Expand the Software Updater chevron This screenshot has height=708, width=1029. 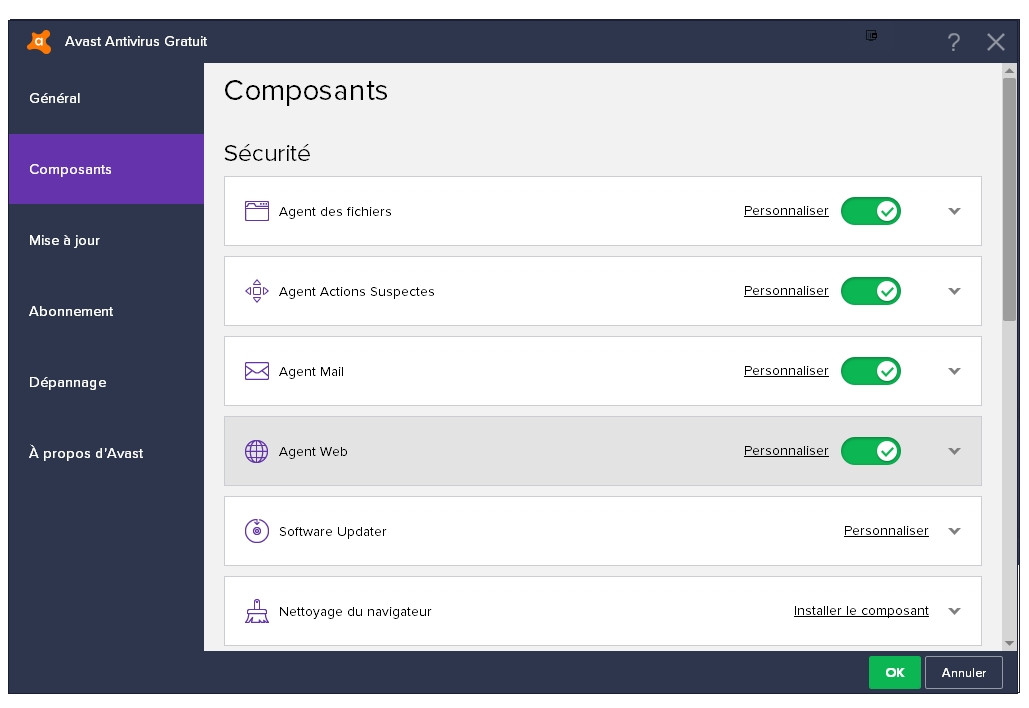point(955,531)
